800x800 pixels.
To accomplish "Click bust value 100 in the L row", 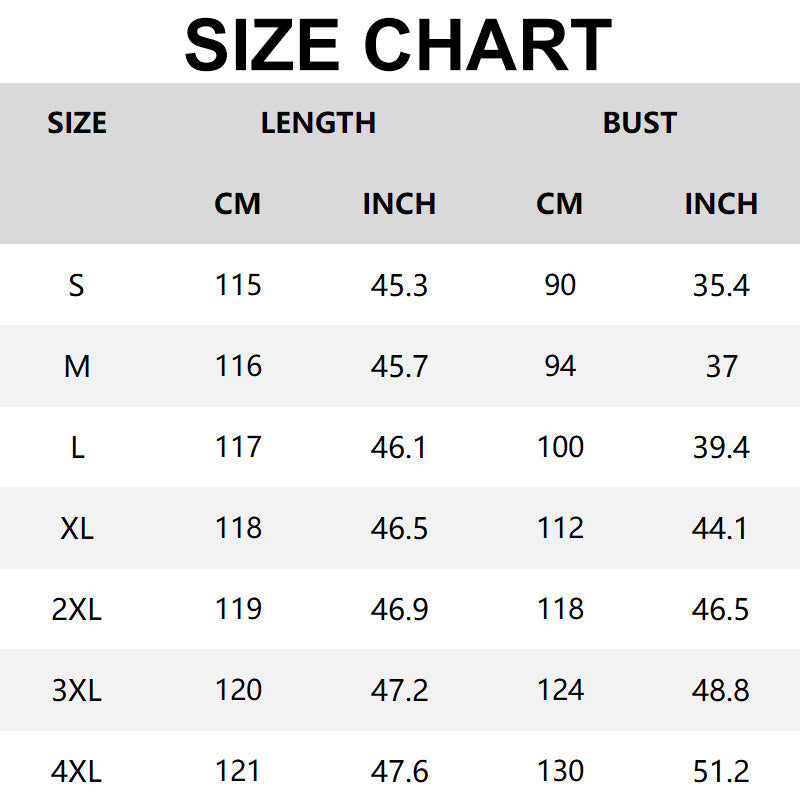I will coord(560,447).
